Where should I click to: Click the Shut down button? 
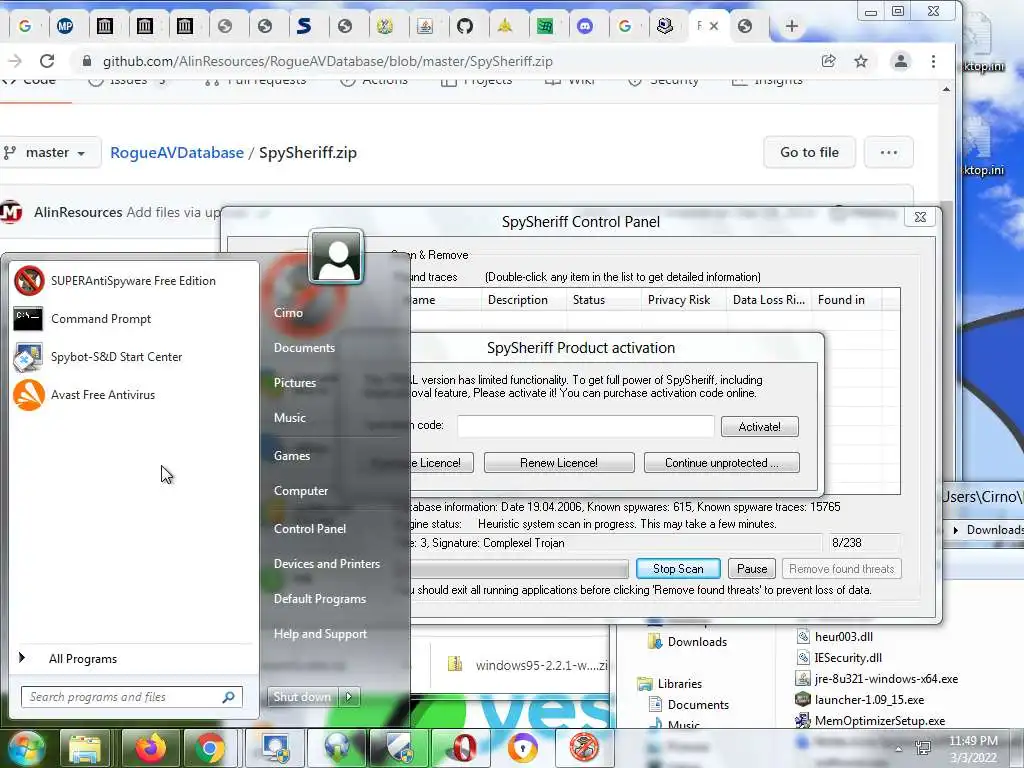click(302, 697)
